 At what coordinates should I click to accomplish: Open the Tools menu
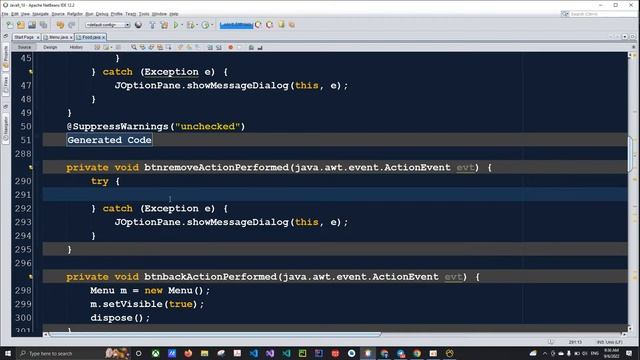click(x=144, y=14)
